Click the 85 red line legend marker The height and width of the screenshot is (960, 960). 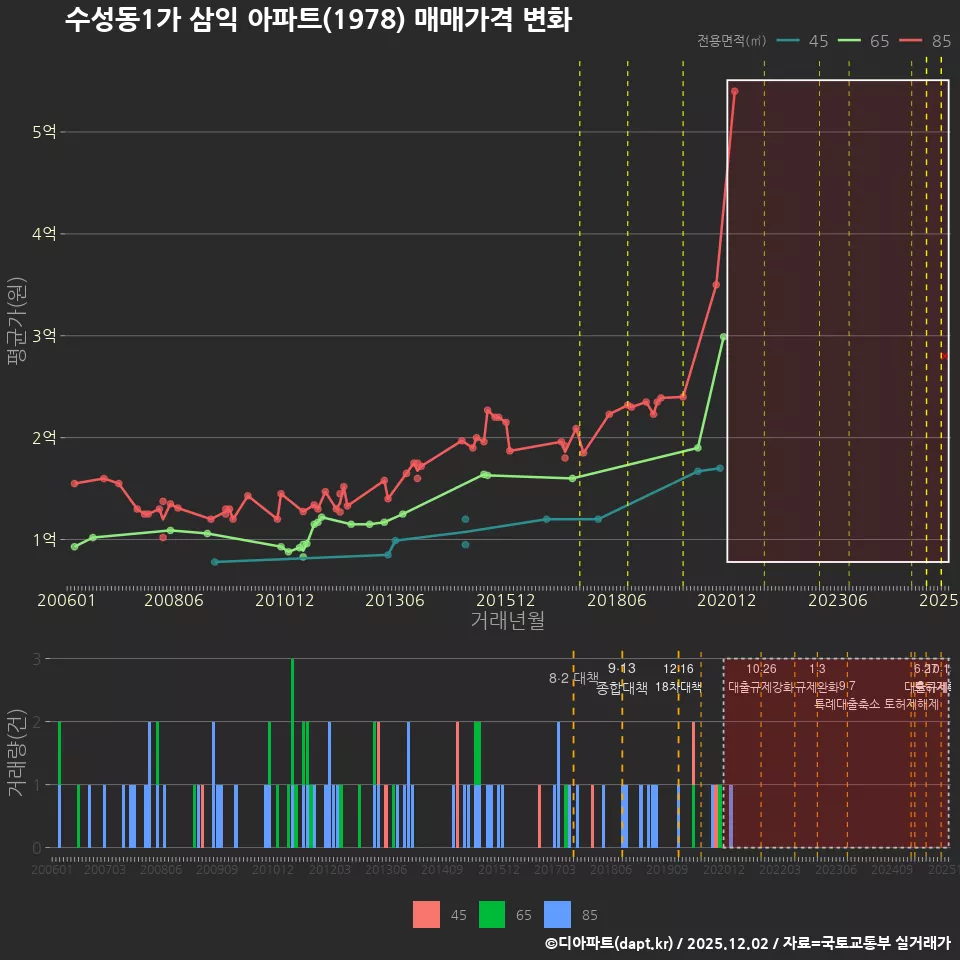pyautogui.click(x=912, y=41)
